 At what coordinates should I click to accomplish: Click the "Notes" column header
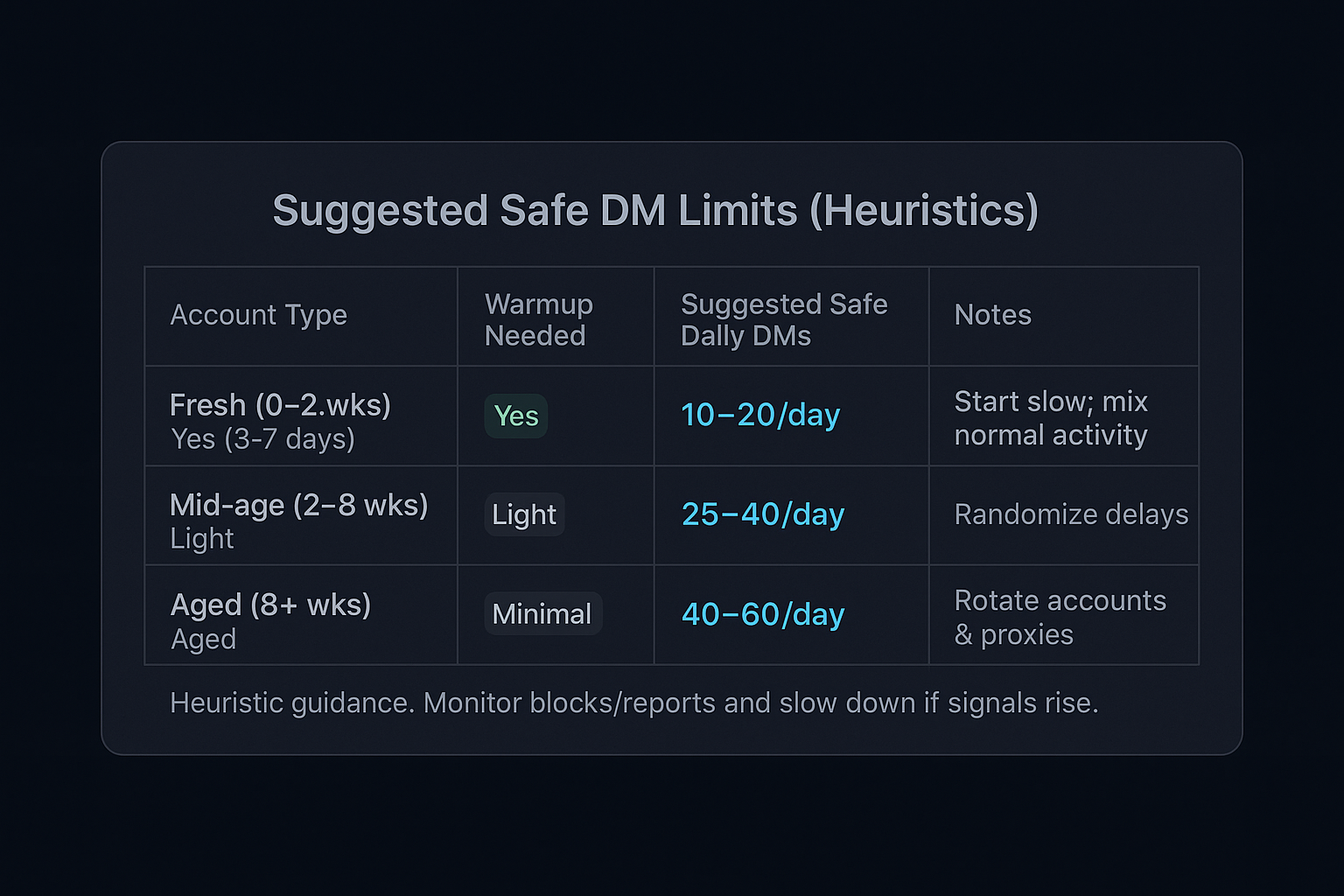point(992,315)
